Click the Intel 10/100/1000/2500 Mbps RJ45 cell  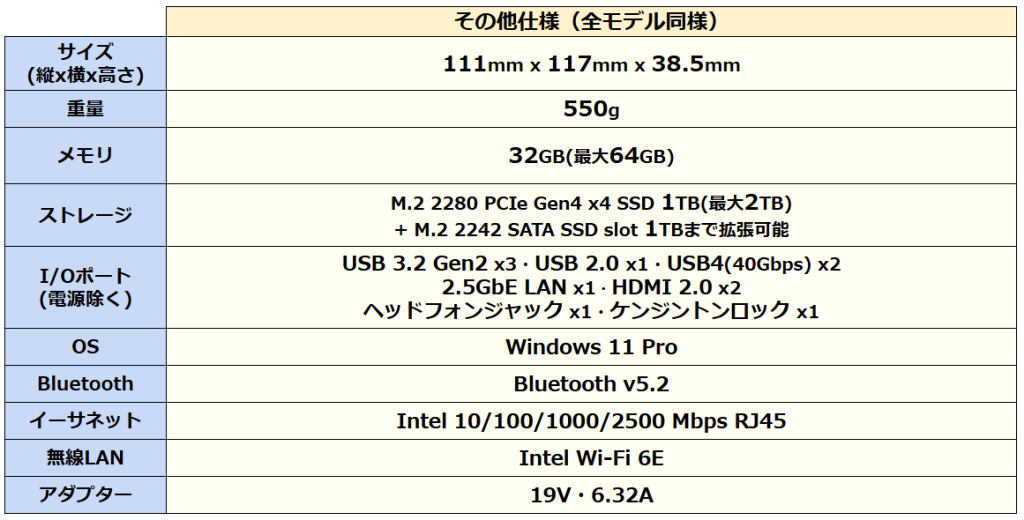point(591,421)
